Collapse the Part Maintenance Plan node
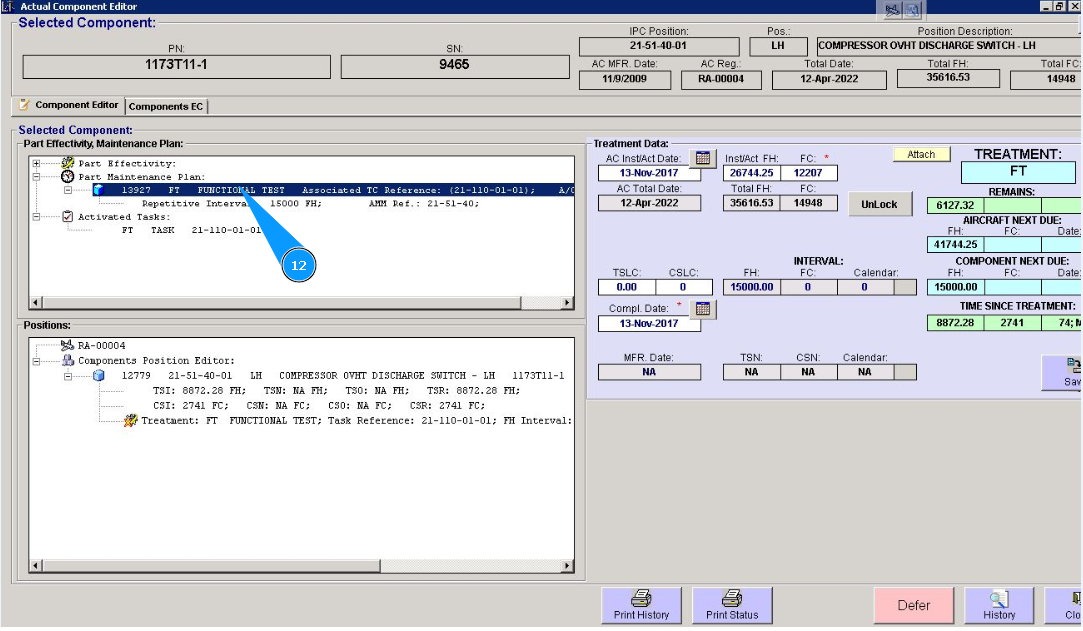The width and height of the screenshot is (1083, 631). coord(37,177)
